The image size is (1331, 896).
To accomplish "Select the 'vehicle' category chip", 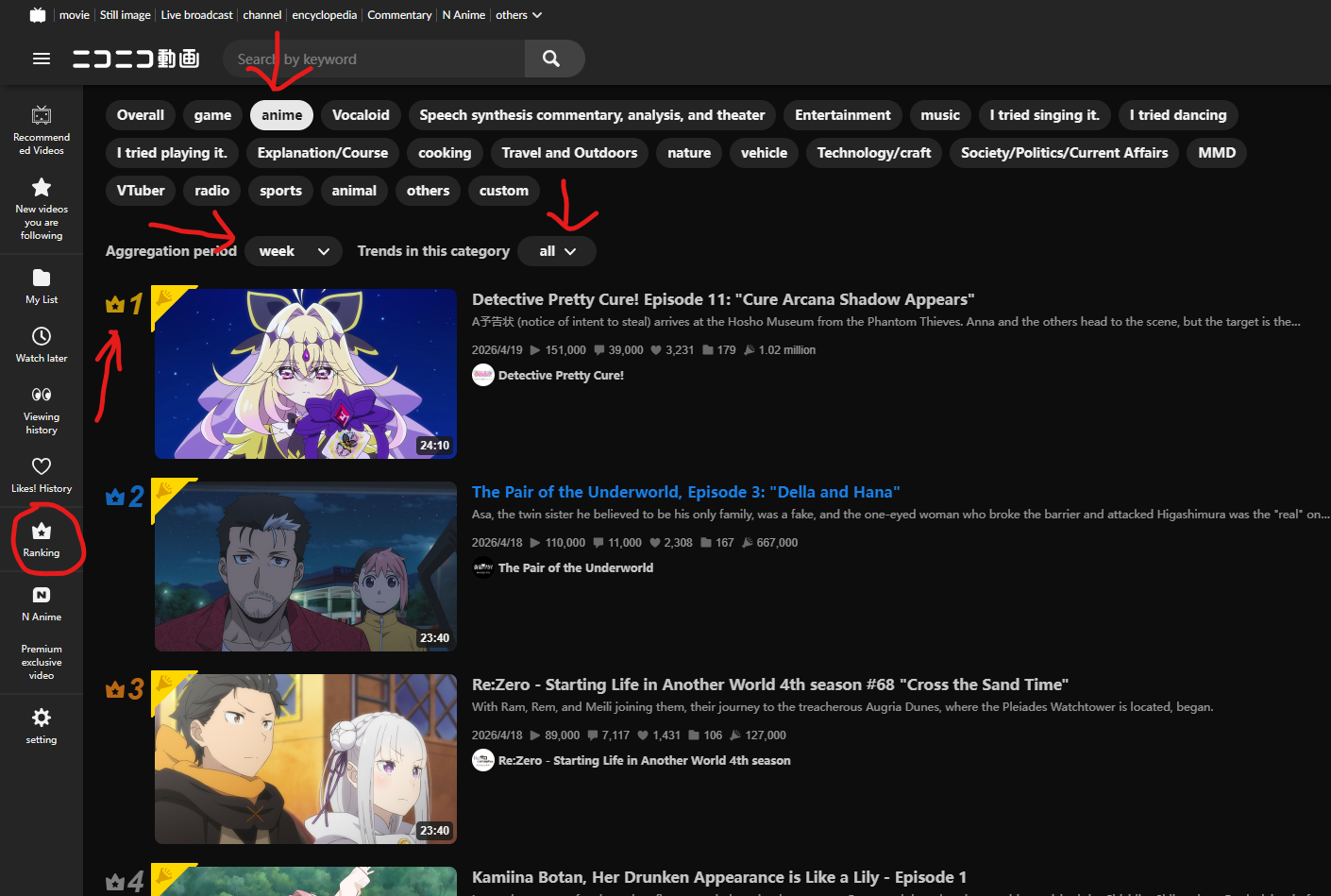I will tap(764, 153).
